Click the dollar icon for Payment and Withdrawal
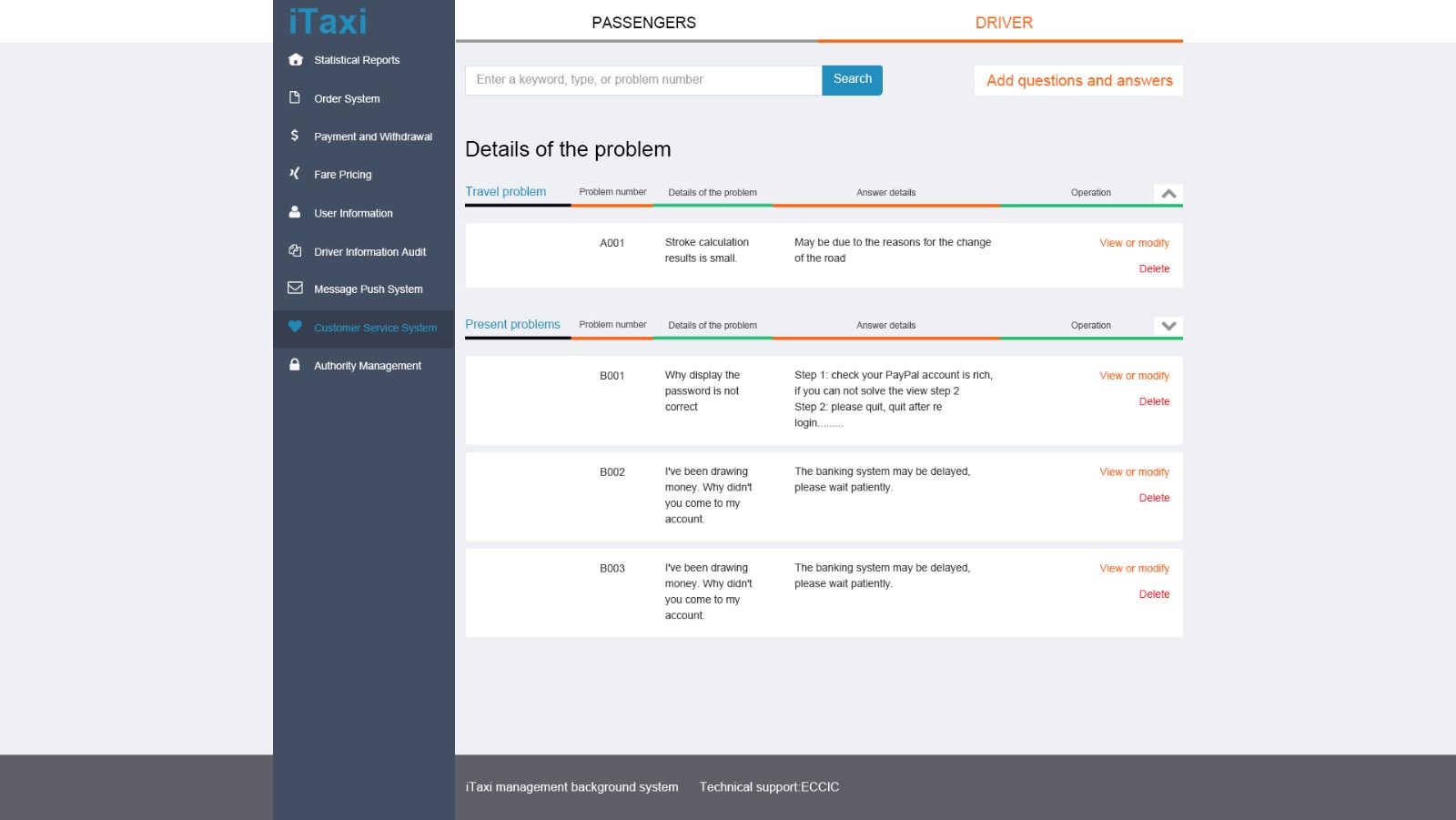 coord(295,136)
